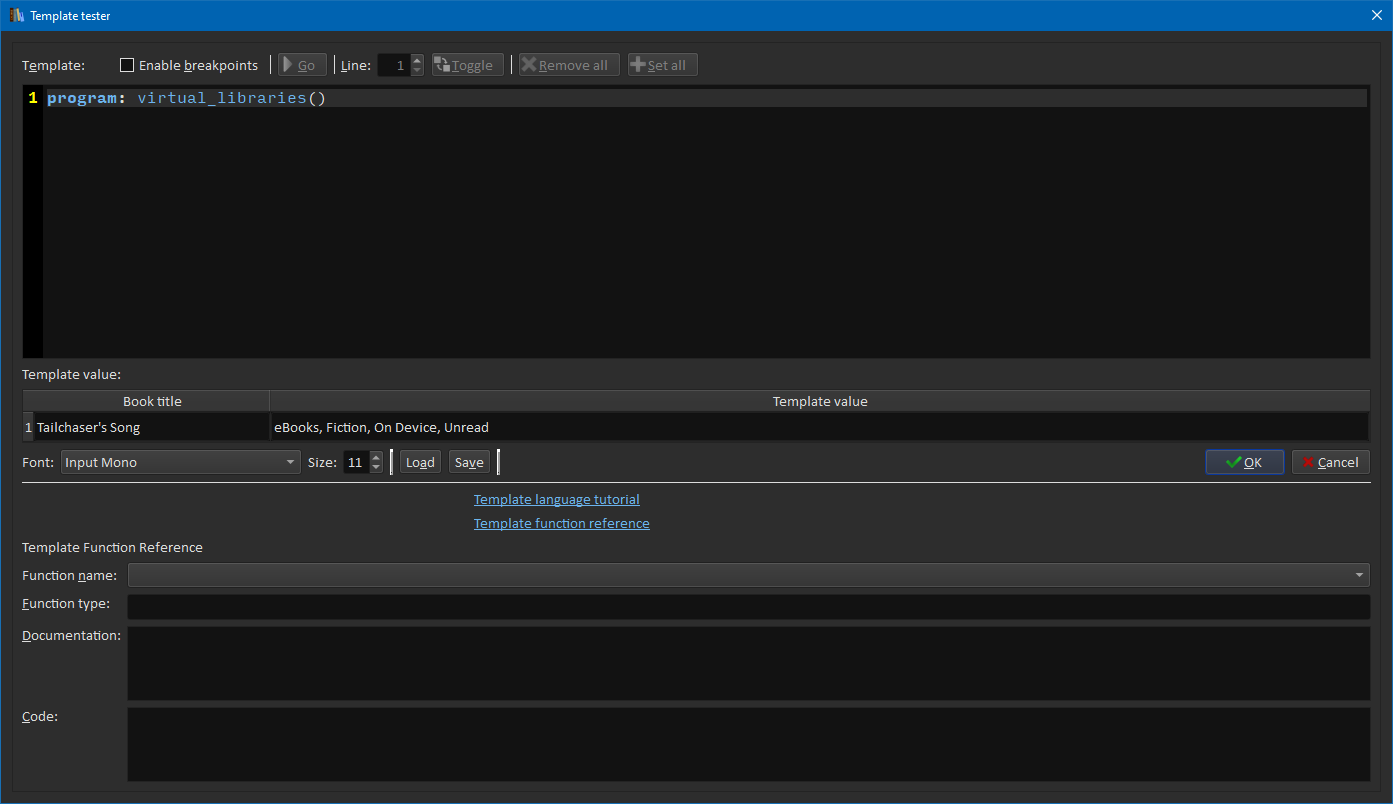This screenshot has height=804, width=1393.
Task: Click row number 1 header in results table
Action: click(x=29, y=427)
